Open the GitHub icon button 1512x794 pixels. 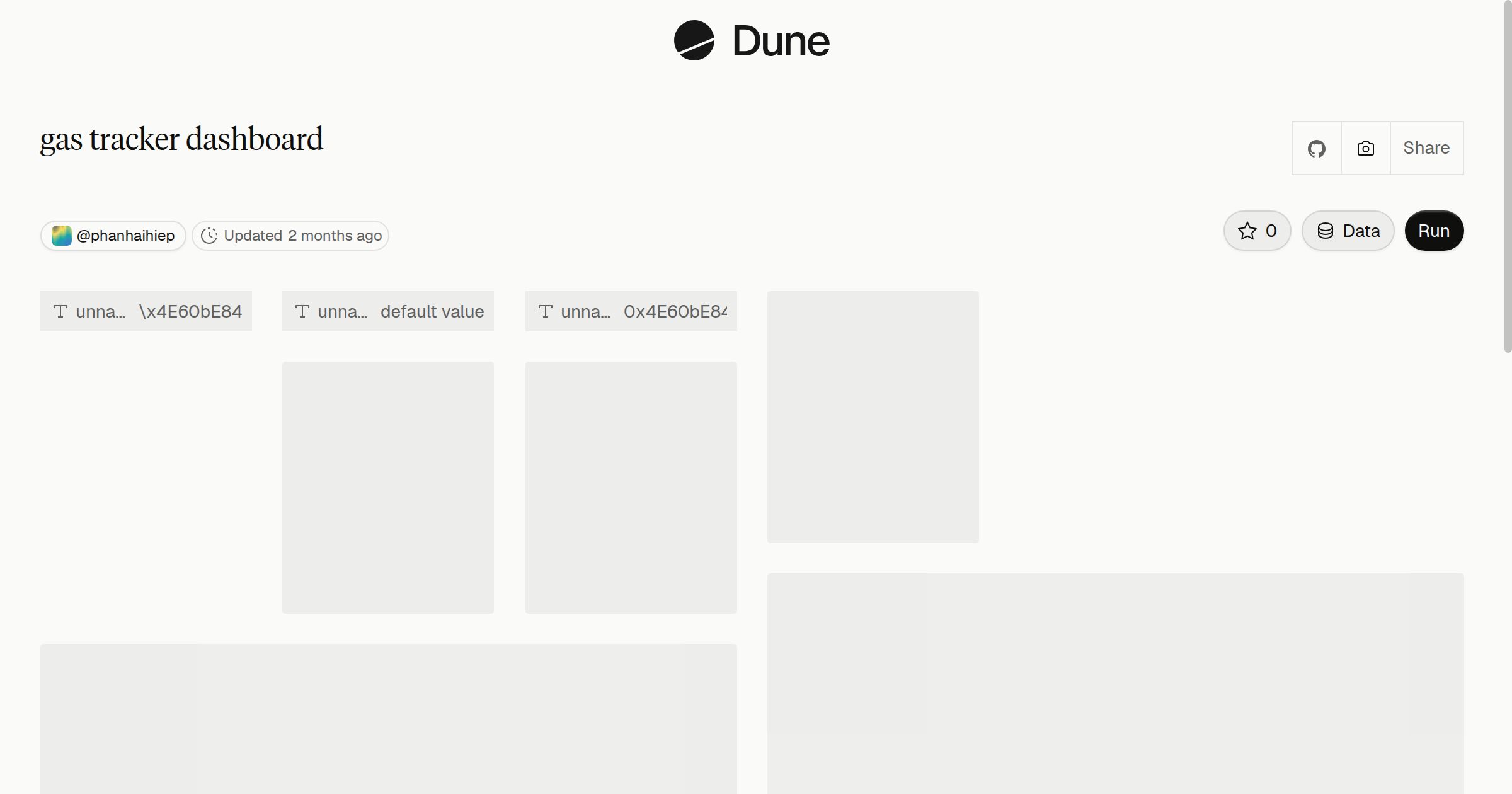coord(1317,148)
